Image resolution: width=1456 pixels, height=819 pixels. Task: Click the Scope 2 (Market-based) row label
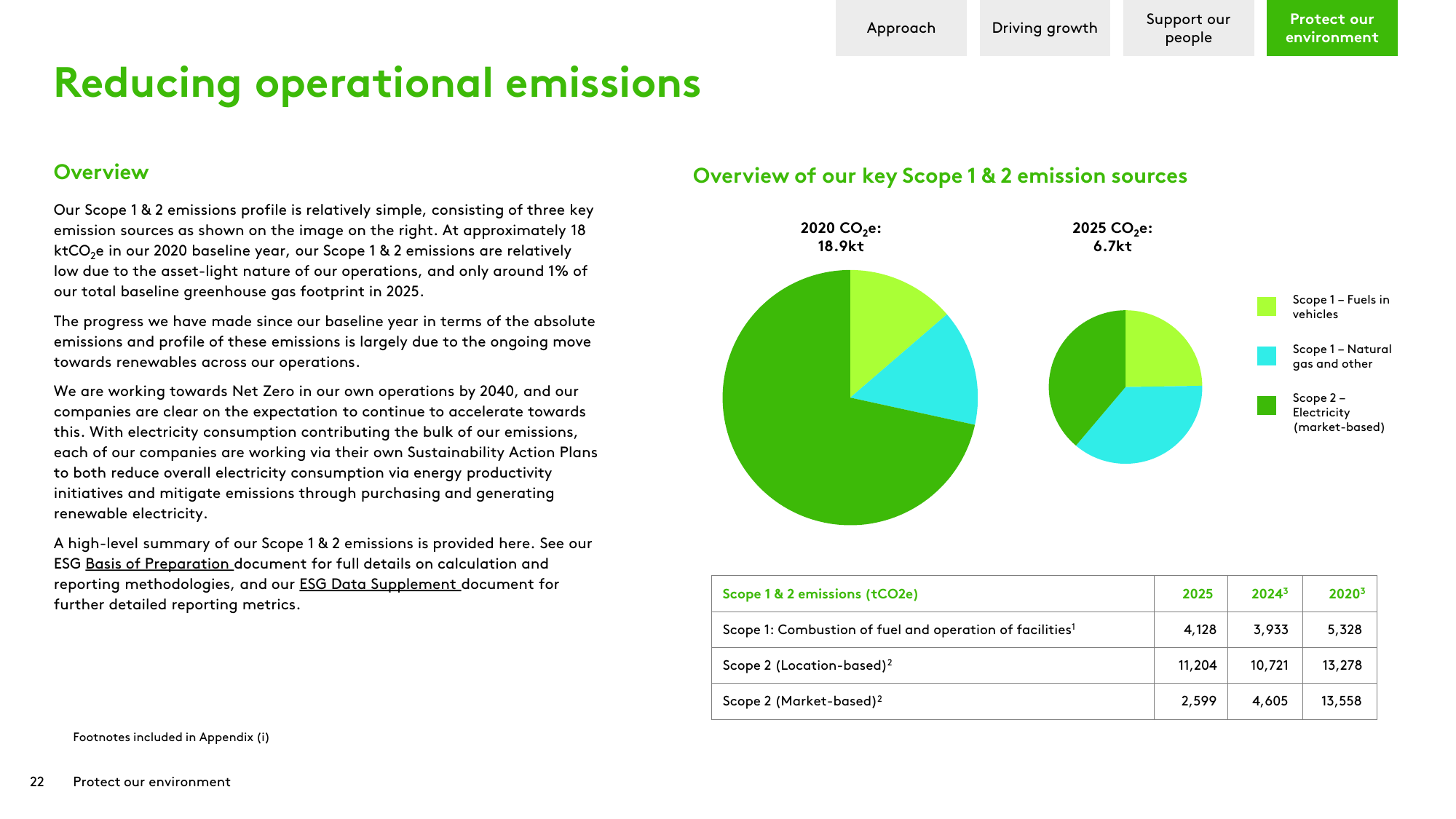click(x=802, y=701)
